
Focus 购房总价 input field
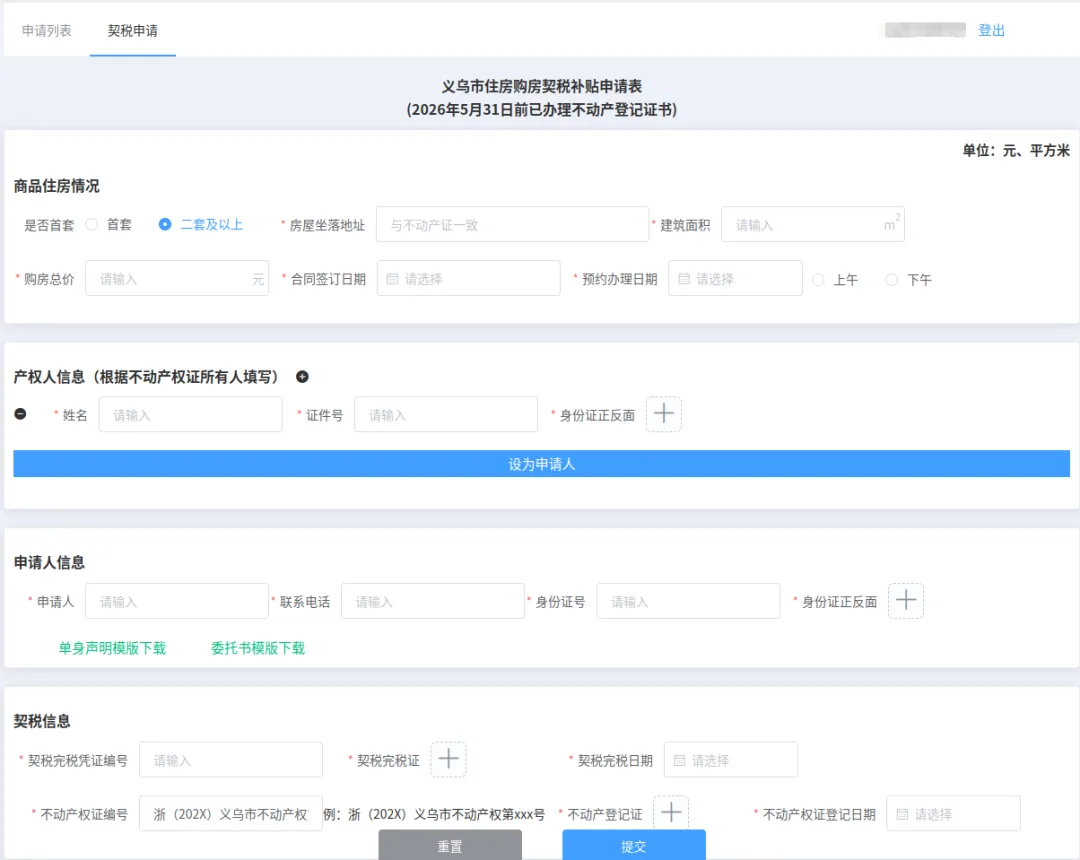point(177,278)
